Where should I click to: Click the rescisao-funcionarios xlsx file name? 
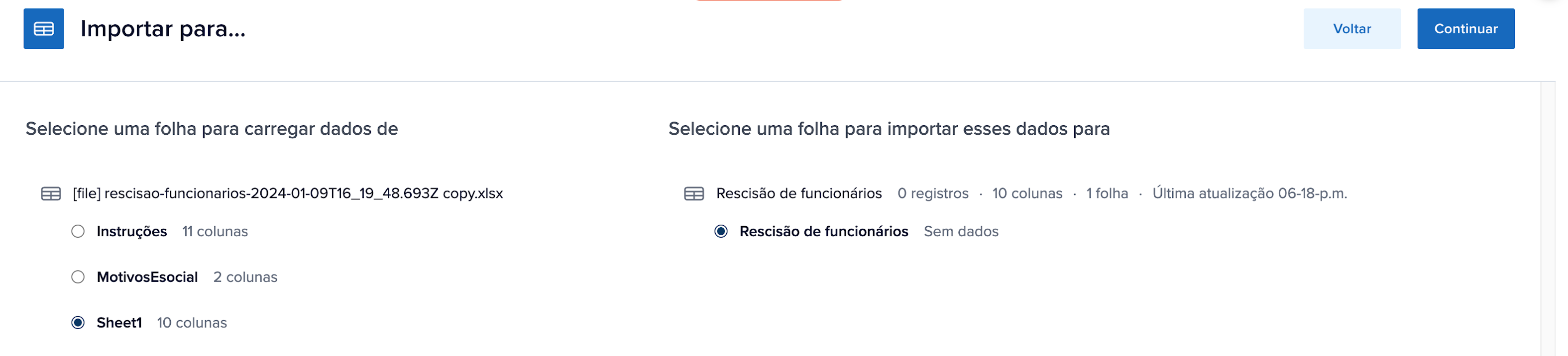tap(288, 194)
